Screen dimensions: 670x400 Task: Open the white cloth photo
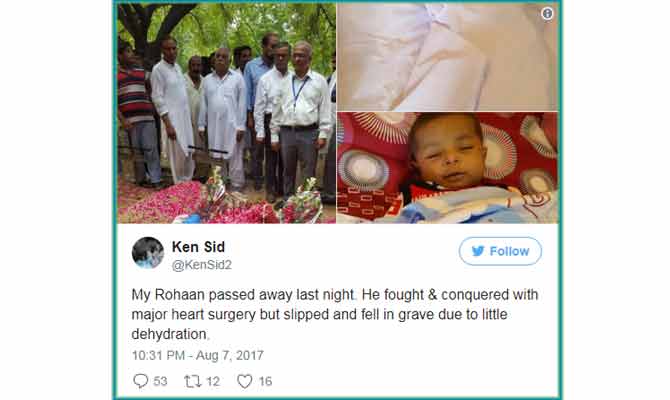point(447,57)
